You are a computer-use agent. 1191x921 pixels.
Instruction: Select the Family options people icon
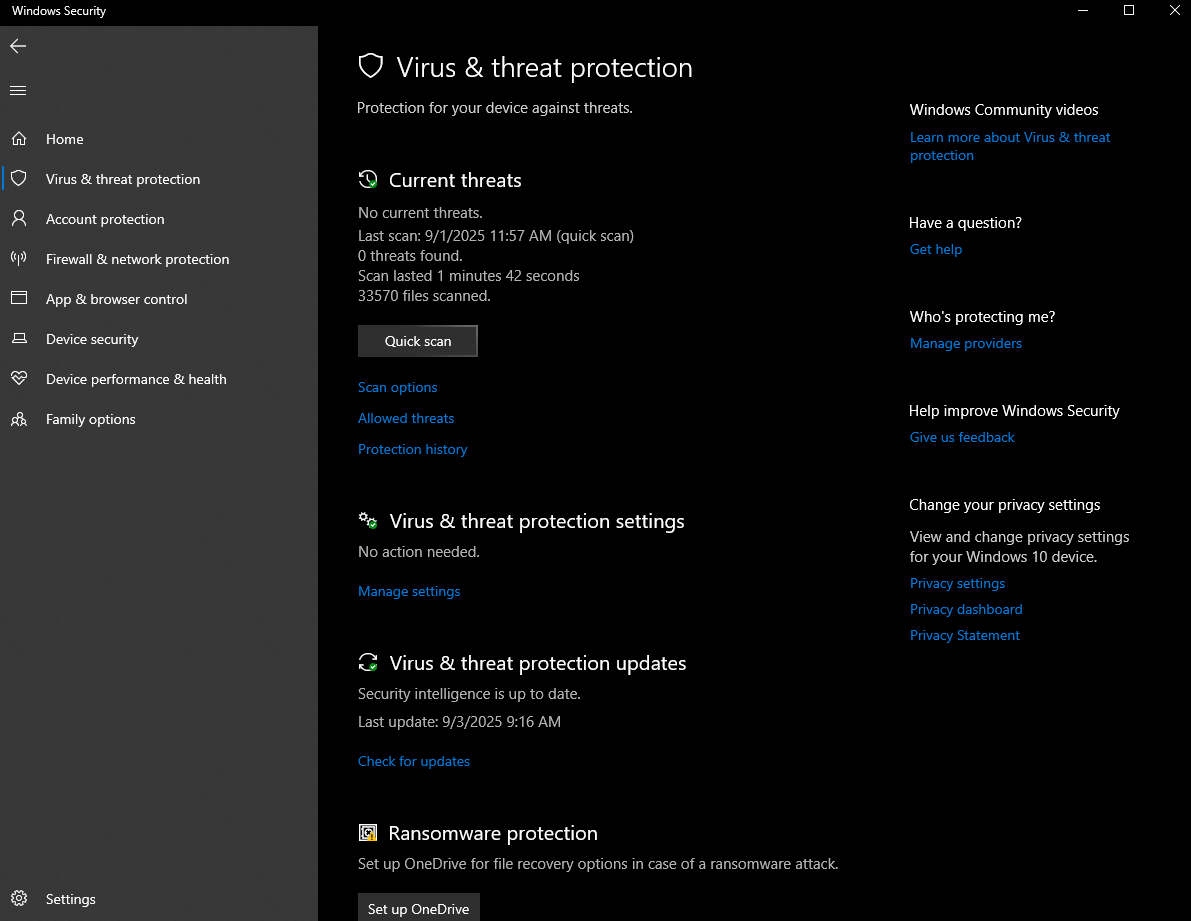[x=19, y=419]
